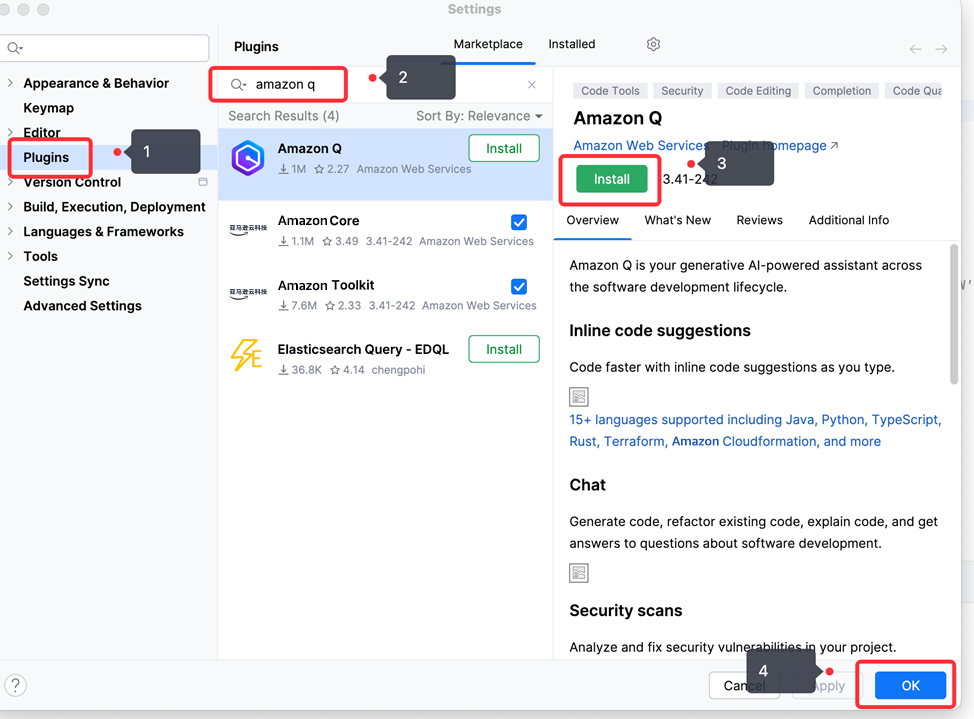Click the Amazon Q plugin logo icon
This screenshot has width=974, height=719.
click(248, 158)
